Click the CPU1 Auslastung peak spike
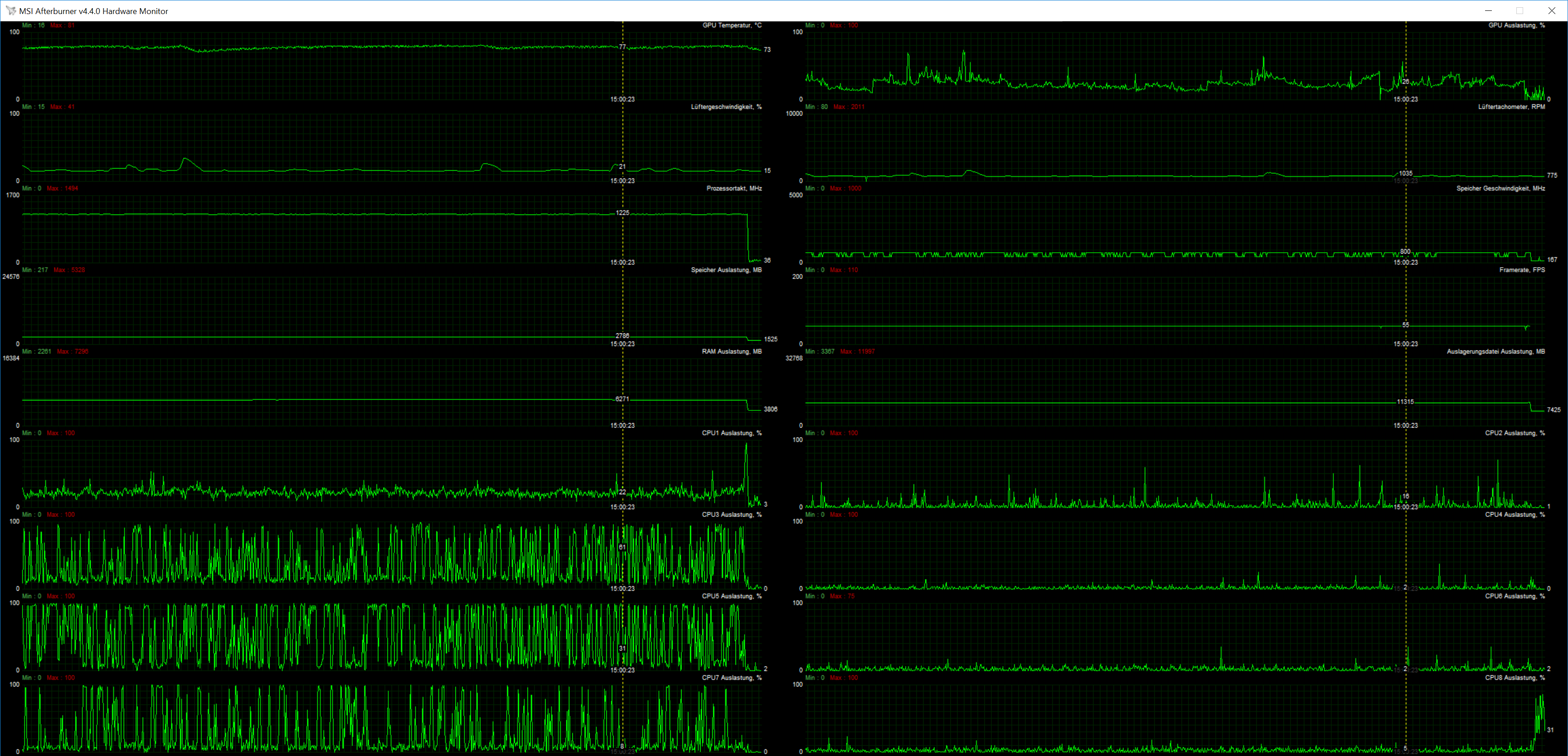The height and width of the screenshot is (756, 1568). 746,447
